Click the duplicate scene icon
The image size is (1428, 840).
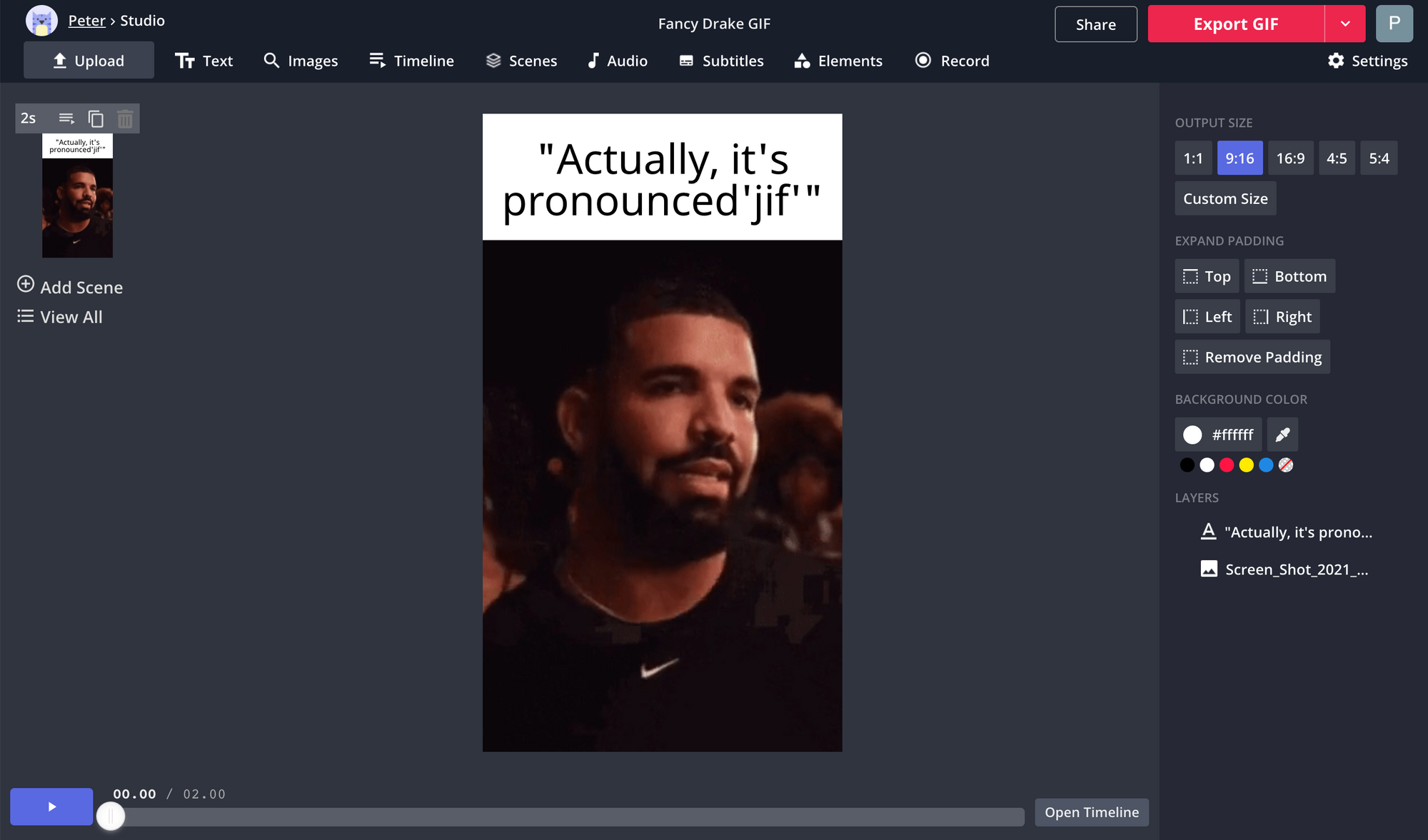tap(96, 118)
